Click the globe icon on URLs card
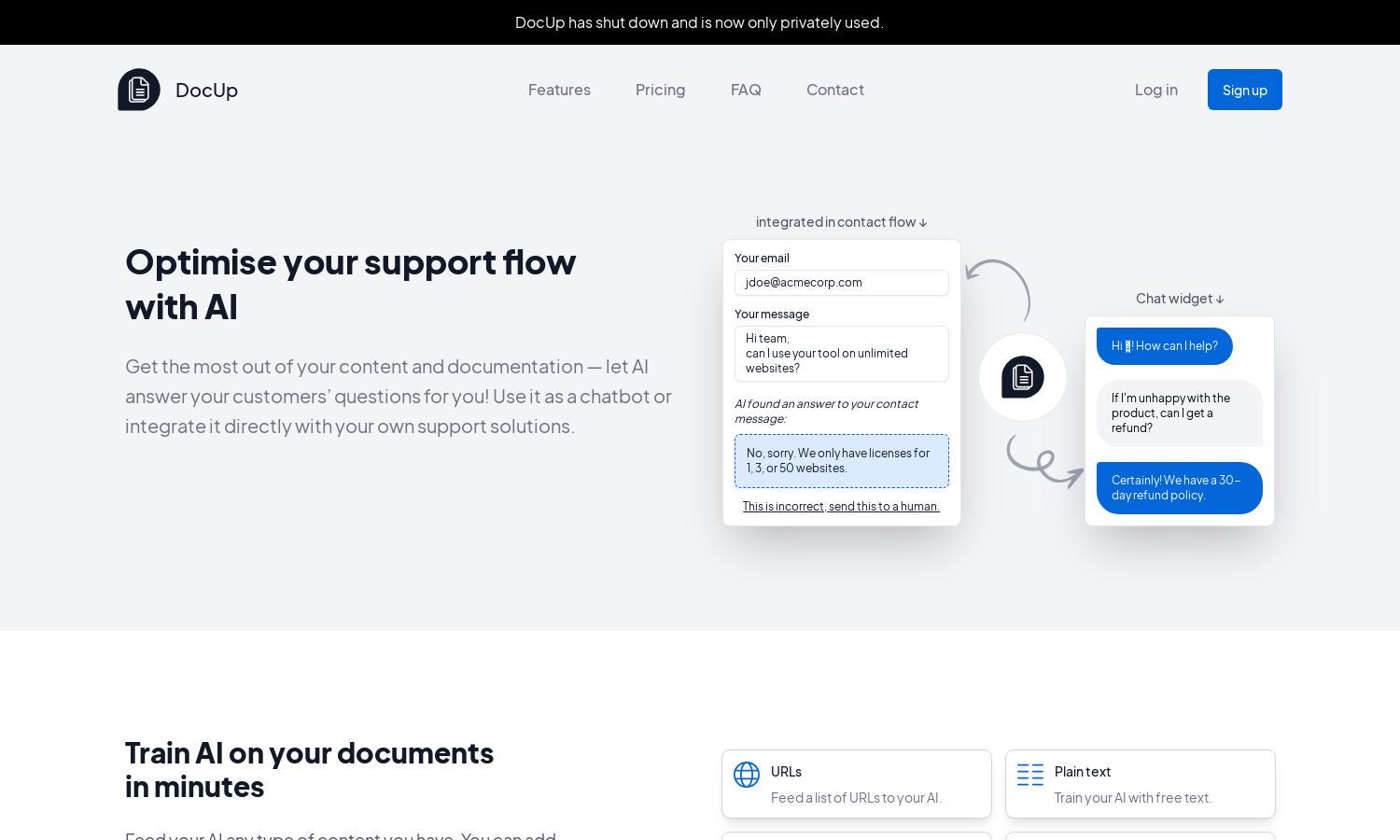This screenshot has width=1400, height=840. [747, 775]
